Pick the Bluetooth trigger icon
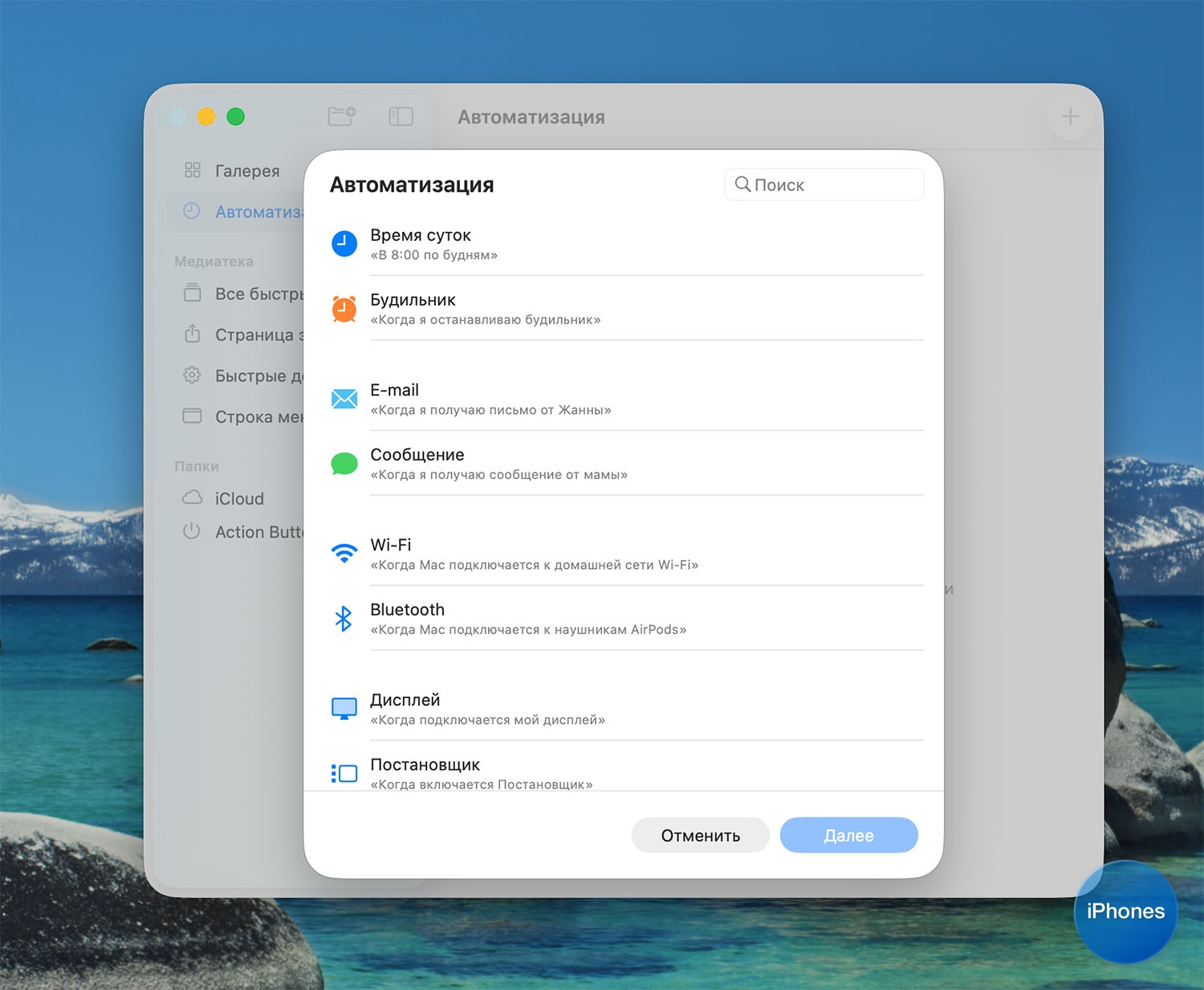This screenshot has height=990, width=1204. coord(344,619)
